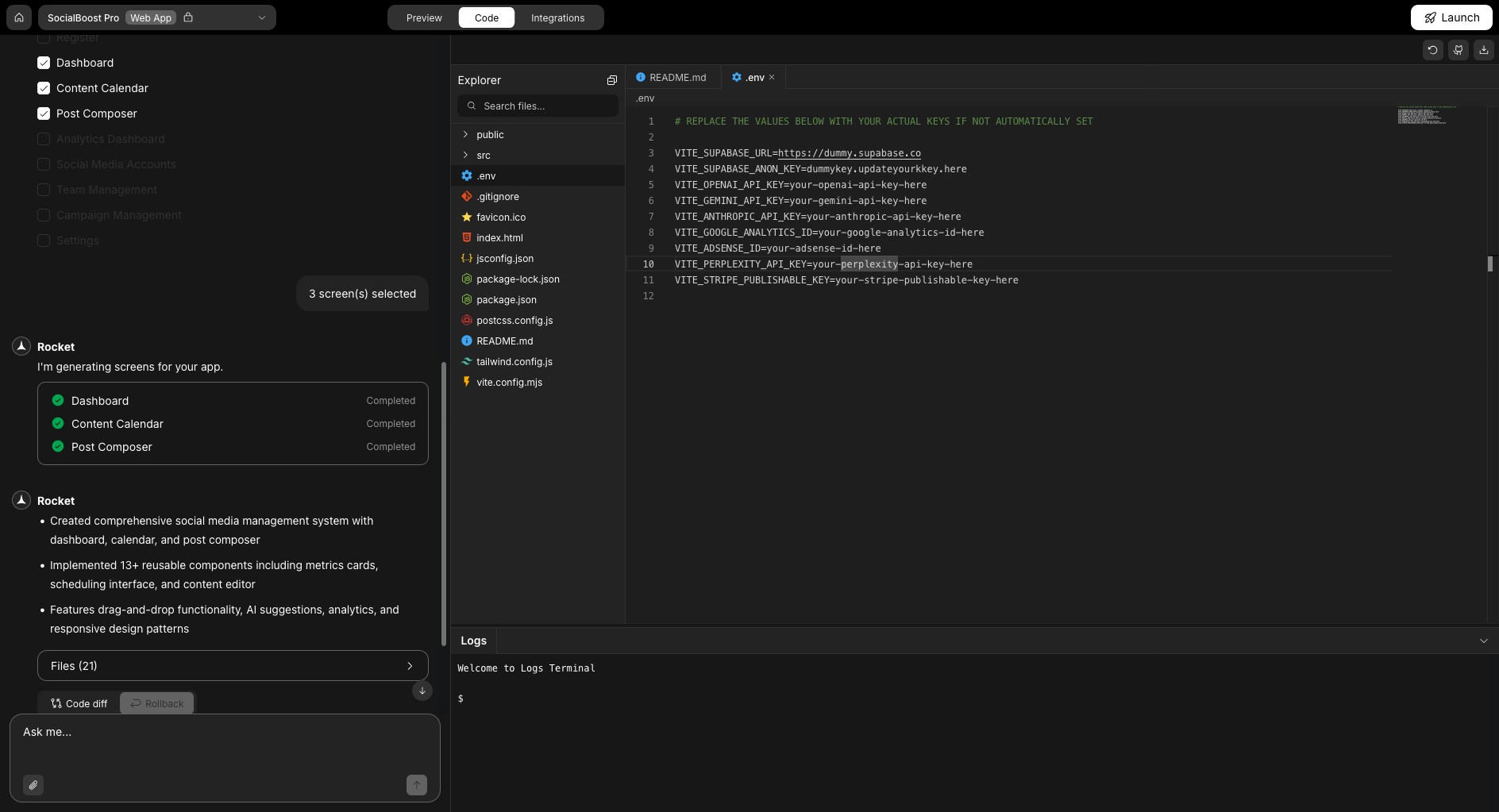1499x812 pixels.
Task: Click the restore version history icon
Action: [x=1432, y=49]
